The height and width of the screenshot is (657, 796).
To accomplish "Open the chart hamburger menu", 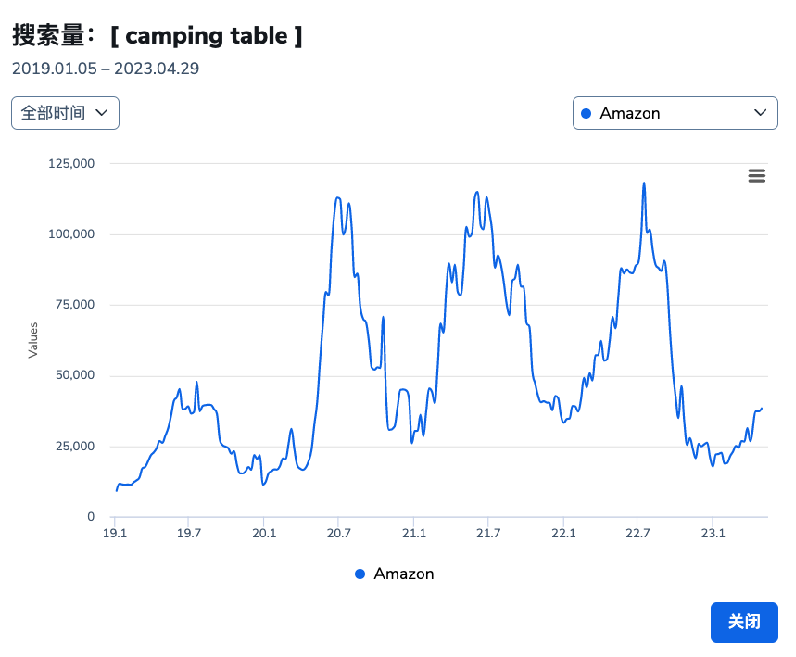I will click(x=757, y=176).
